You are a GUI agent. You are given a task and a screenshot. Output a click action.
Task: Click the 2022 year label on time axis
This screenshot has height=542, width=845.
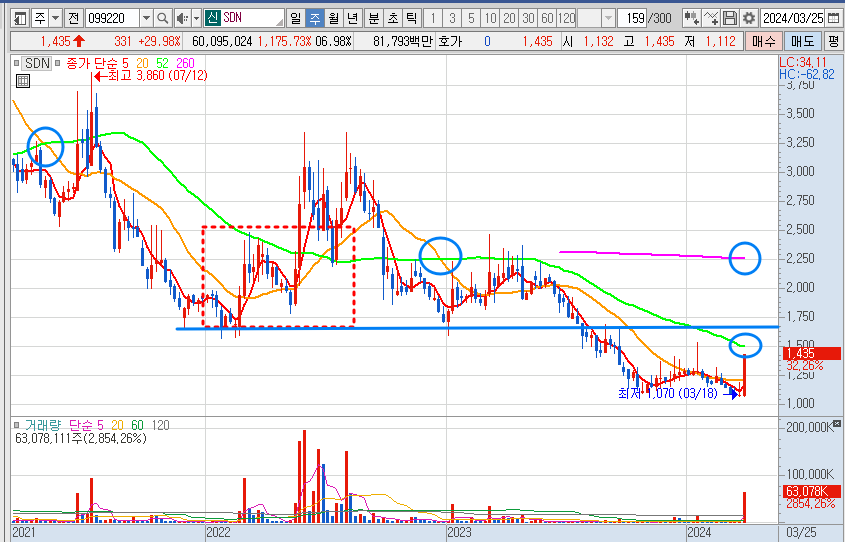point(218,532)
